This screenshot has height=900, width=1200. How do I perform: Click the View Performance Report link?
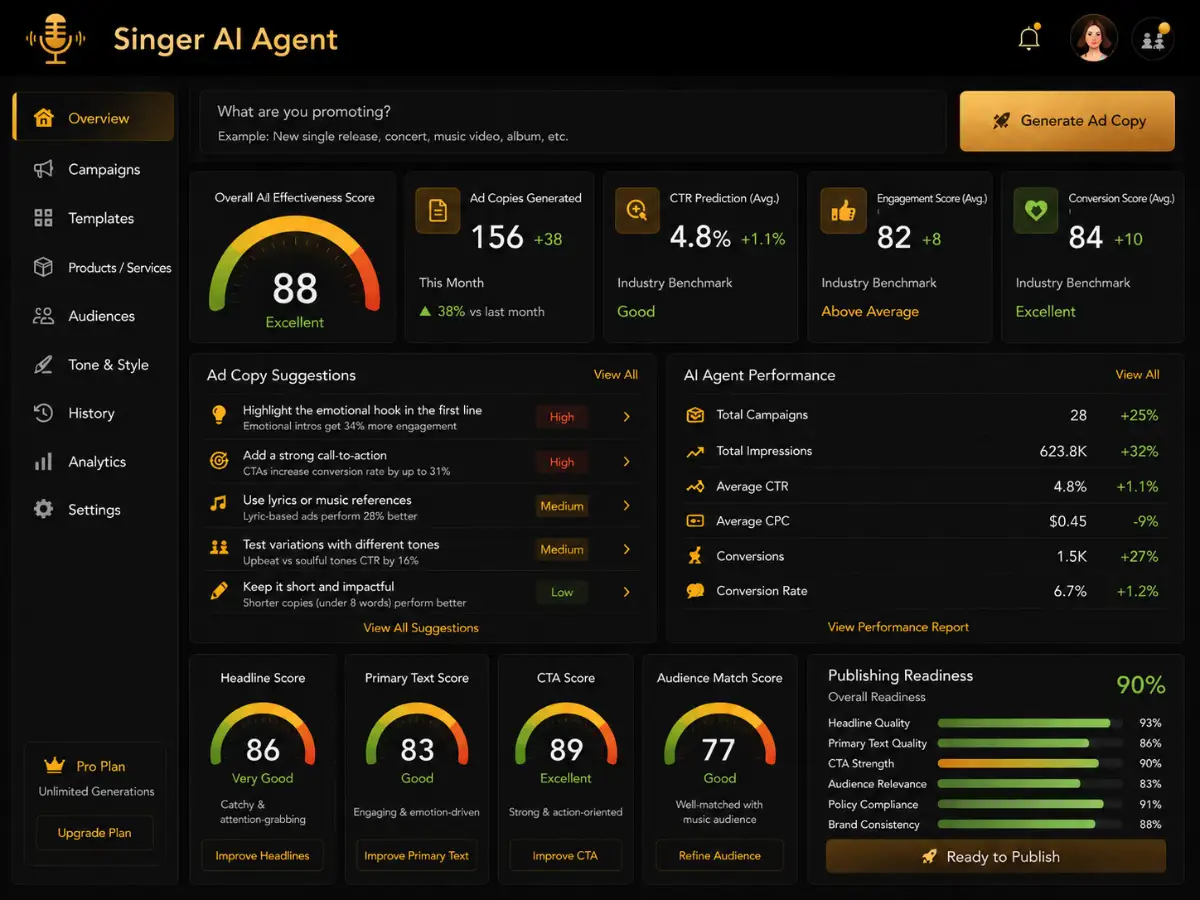(x=898, y=627)
